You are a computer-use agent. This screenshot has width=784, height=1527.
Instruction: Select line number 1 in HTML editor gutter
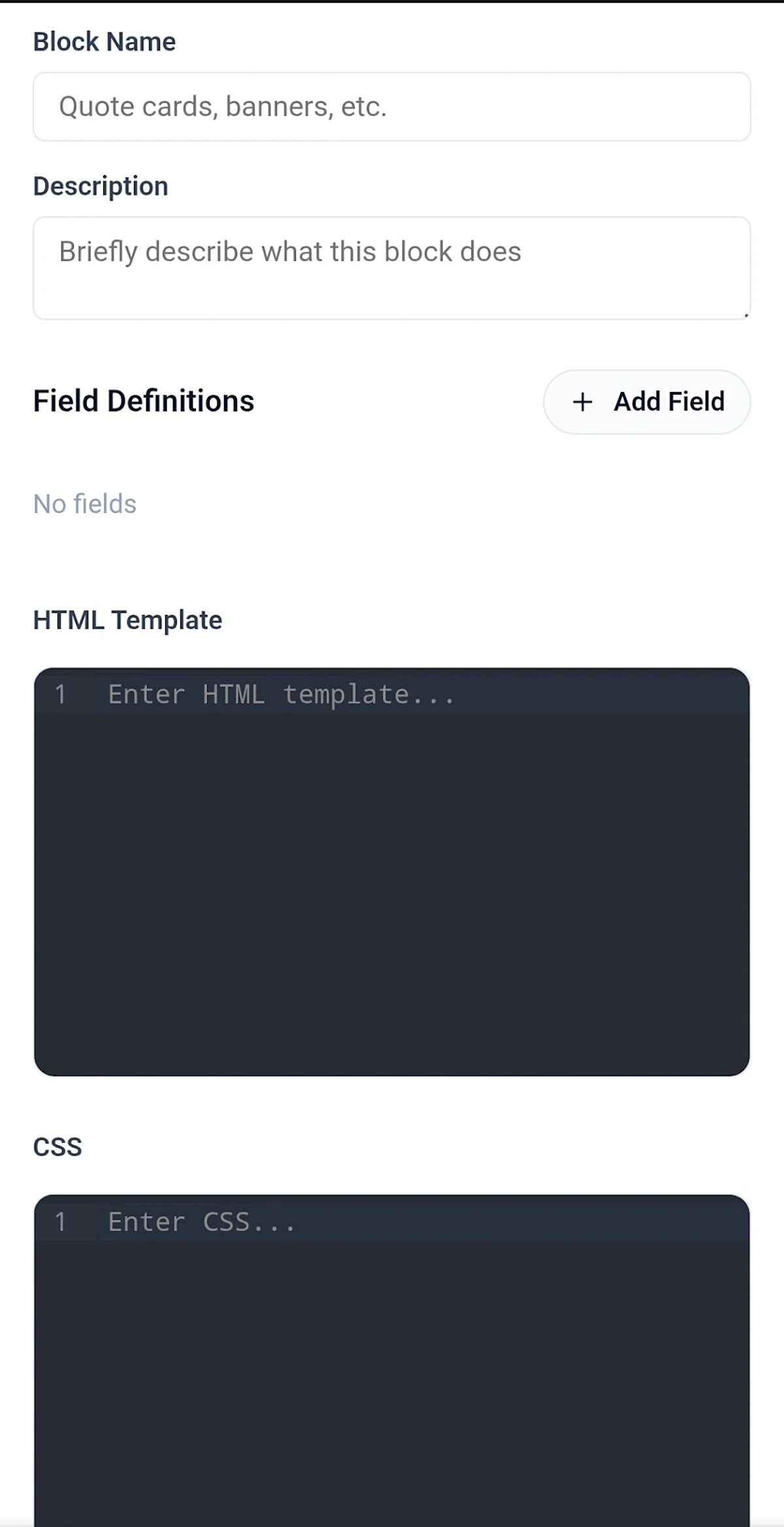point(61,695)
